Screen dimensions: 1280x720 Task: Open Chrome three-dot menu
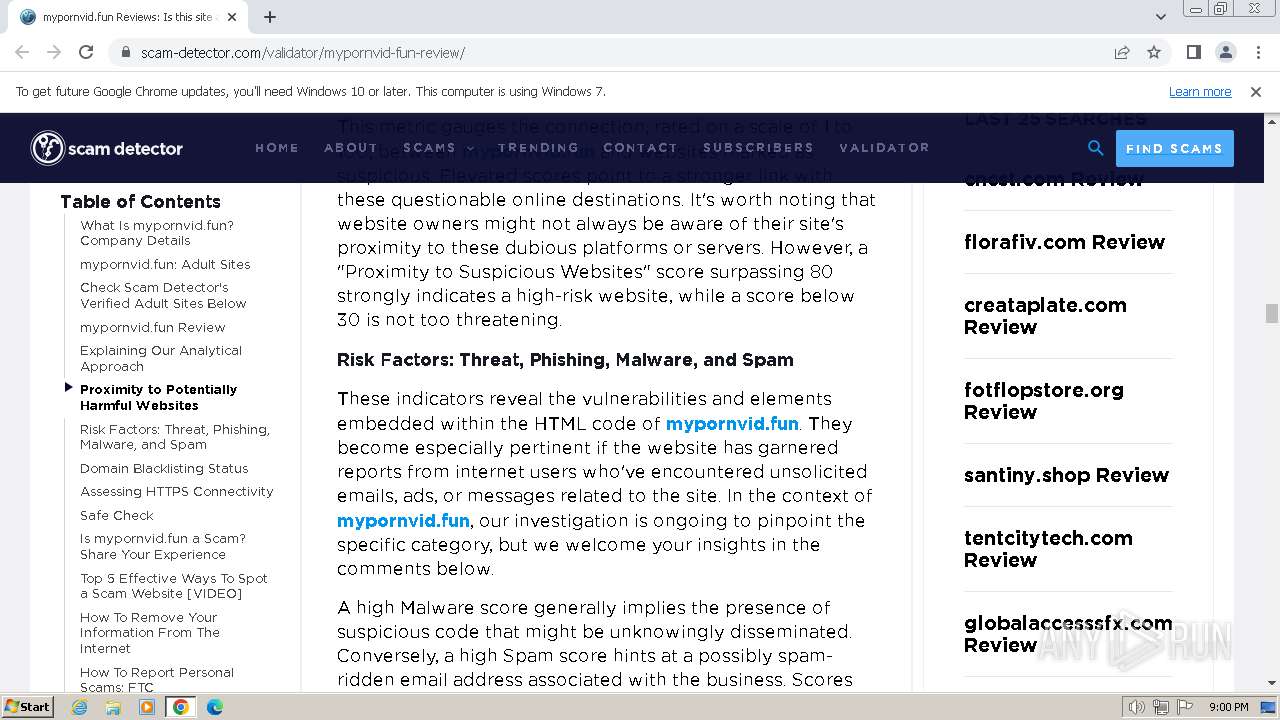1258,52
